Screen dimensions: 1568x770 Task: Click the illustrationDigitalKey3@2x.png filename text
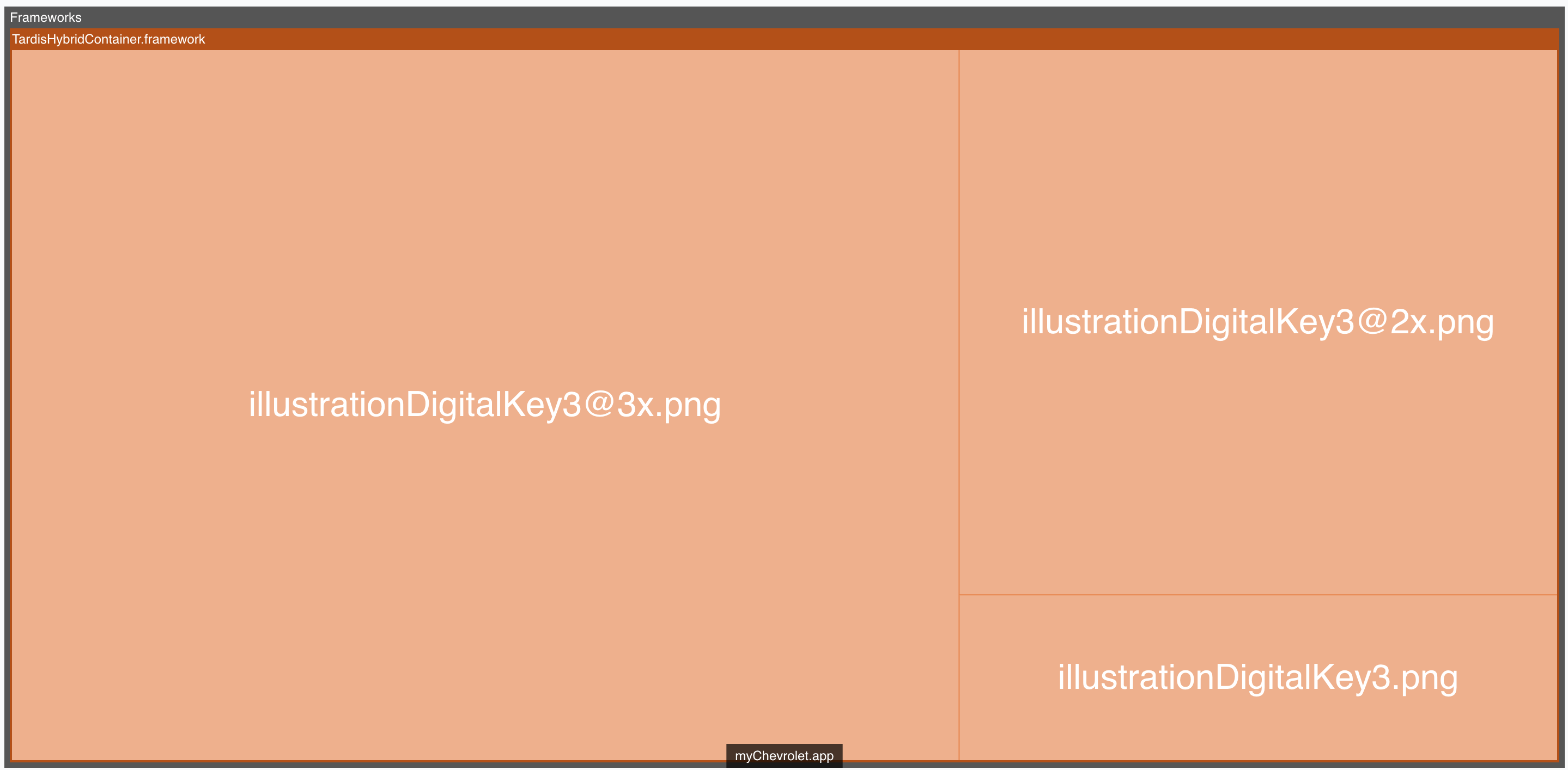(1257, 322)
